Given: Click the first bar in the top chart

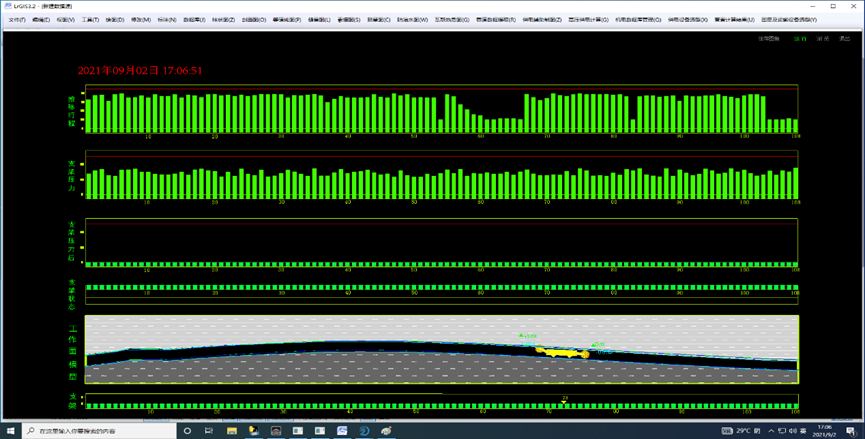Looking at the screenshot, I should [88, 116].
